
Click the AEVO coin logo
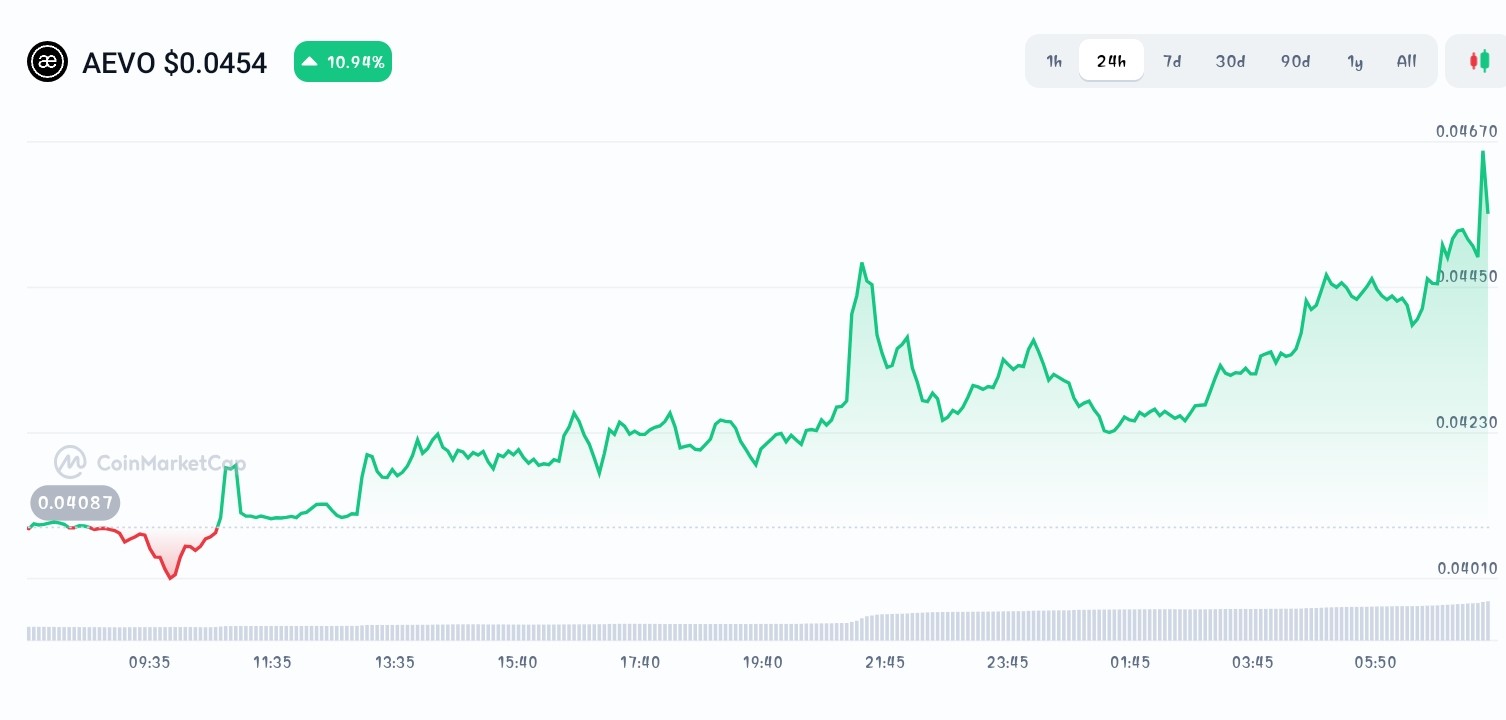pos(47,62)
